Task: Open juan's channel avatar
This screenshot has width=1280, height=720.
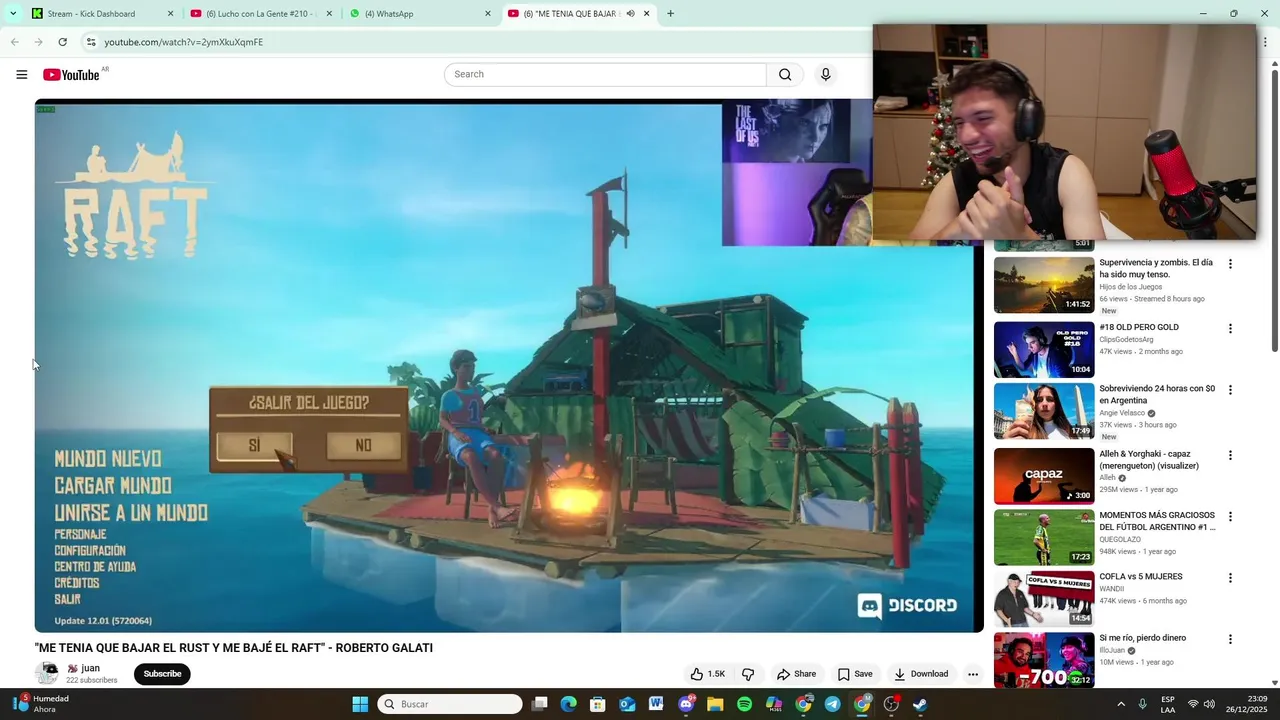Action: click(x=47, y=673)
